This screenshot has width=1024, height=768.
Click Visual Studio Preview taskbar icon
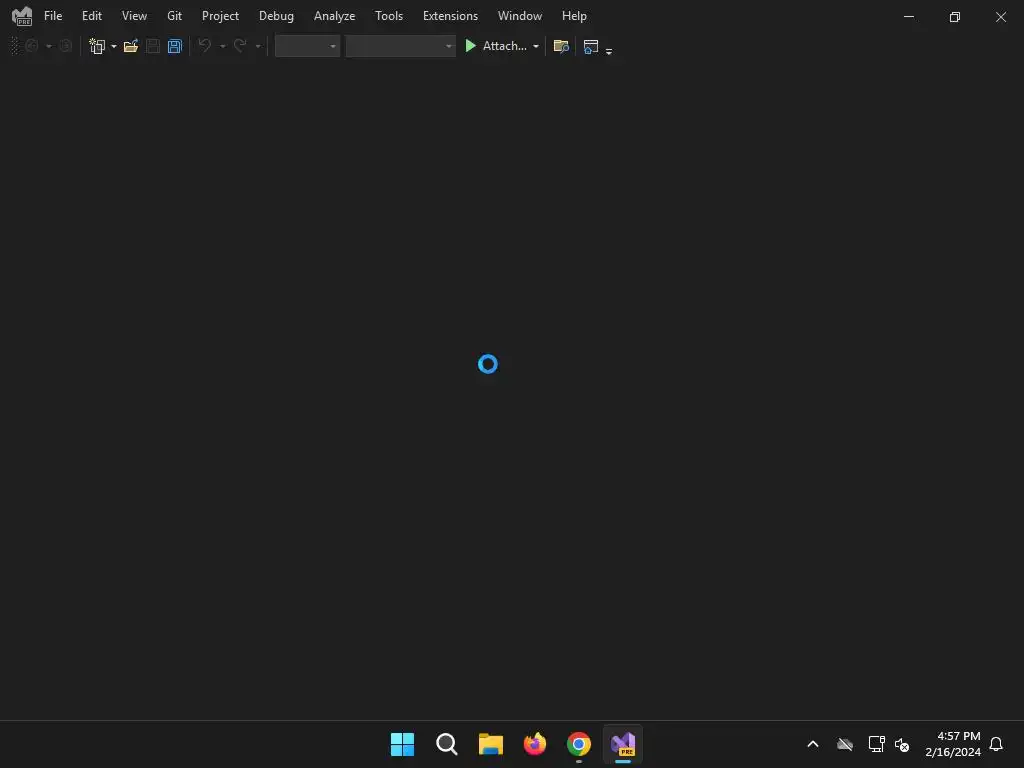point(623,744)
